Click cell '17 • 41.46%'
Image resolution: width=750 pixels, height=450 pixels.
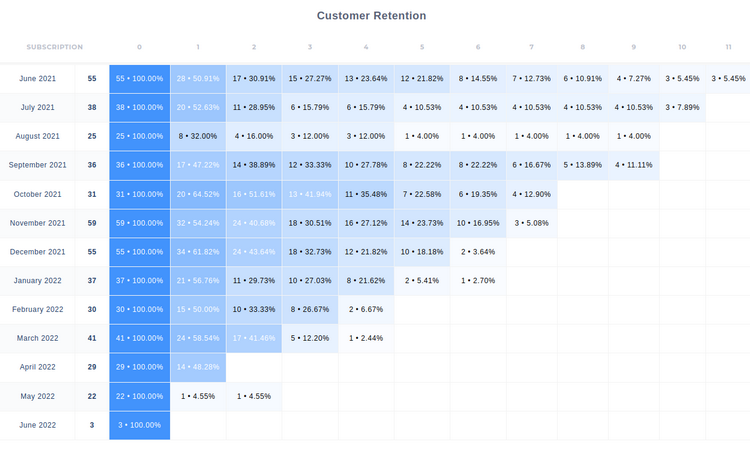pos(254,338)
